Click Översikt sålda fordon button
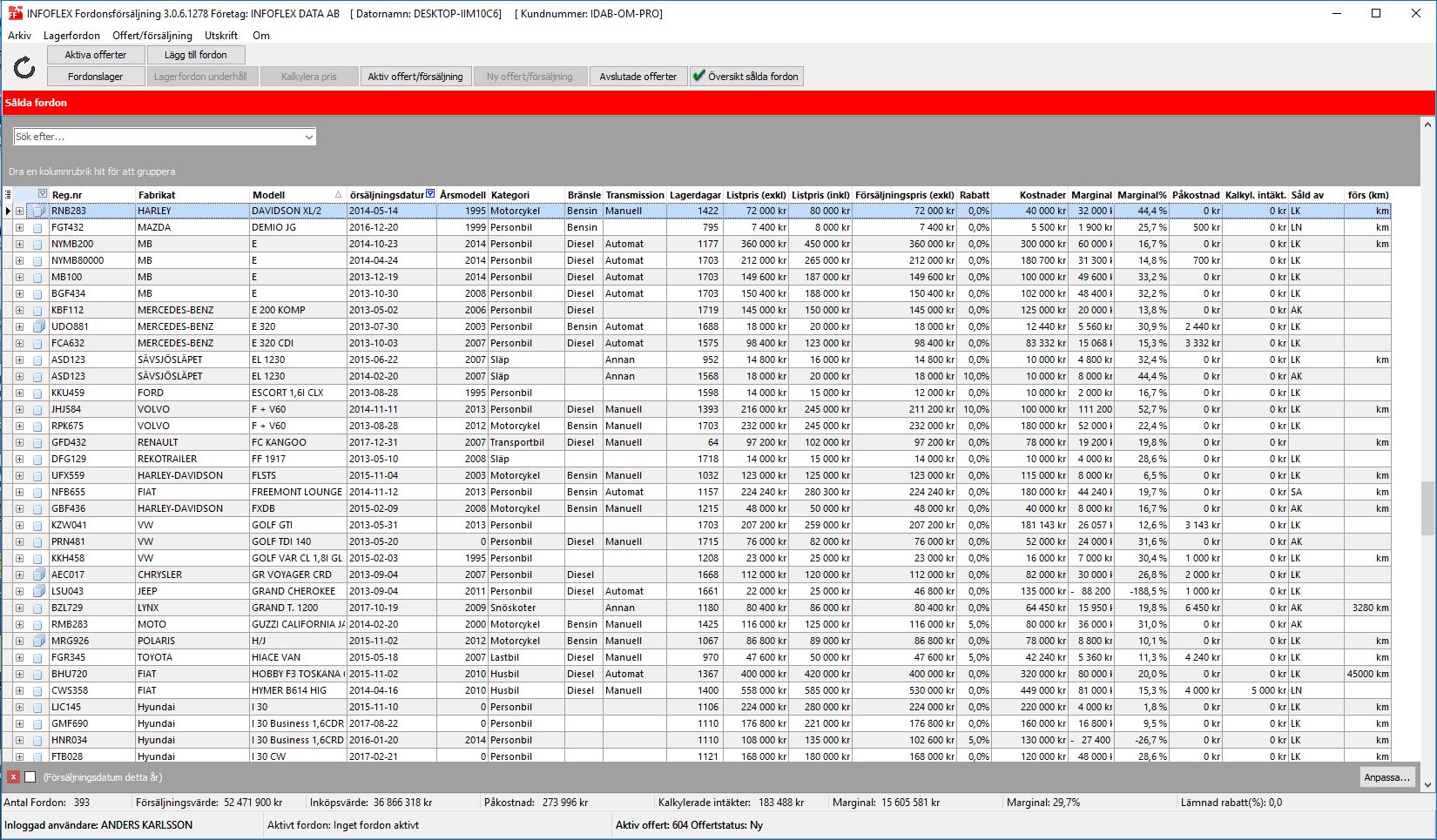The width and height of the screenshot is (1437, 840). coord(746,77)
